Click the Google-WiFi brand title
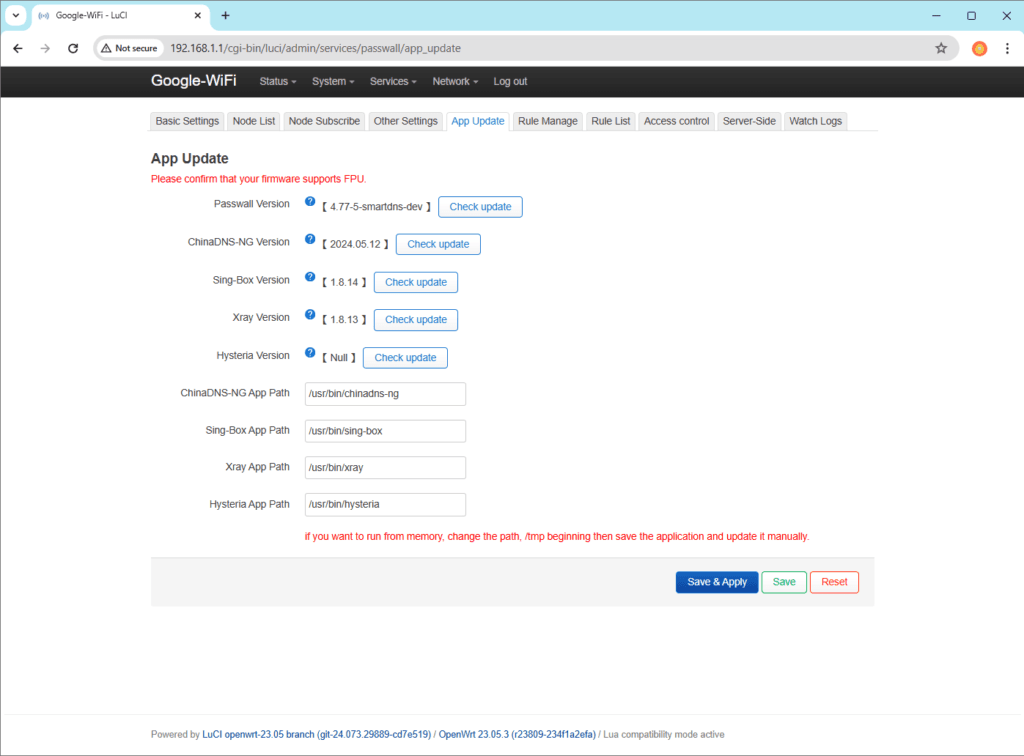1024x756 pixels. click(x=193, y=81)
